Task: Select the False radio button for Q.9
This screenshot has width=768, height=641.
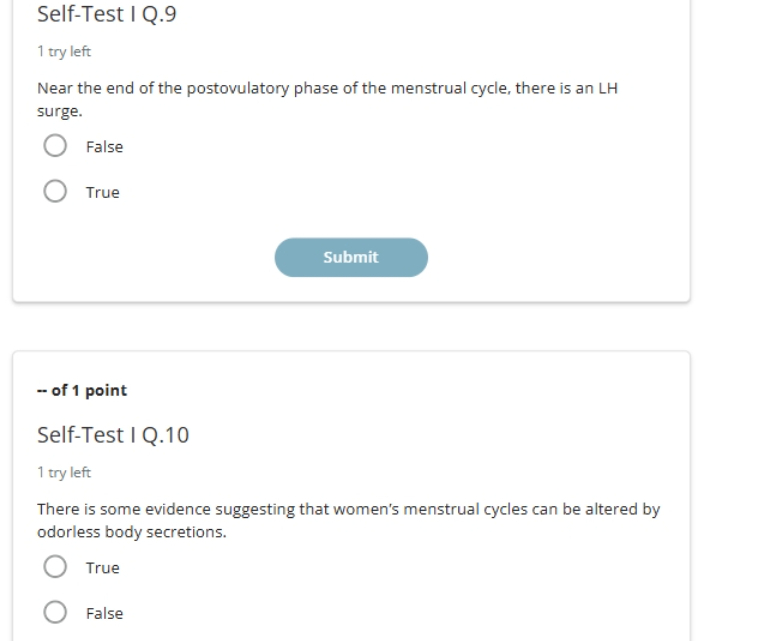Action: click(55, 146)
